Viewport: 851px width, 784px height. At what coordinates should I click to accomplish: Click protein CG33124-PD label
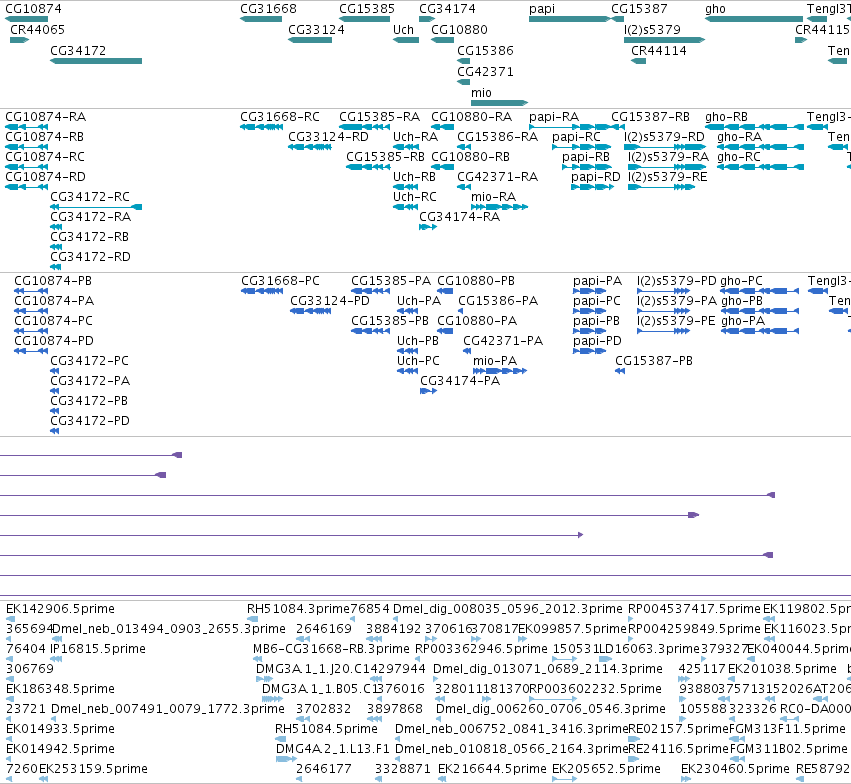330,301
